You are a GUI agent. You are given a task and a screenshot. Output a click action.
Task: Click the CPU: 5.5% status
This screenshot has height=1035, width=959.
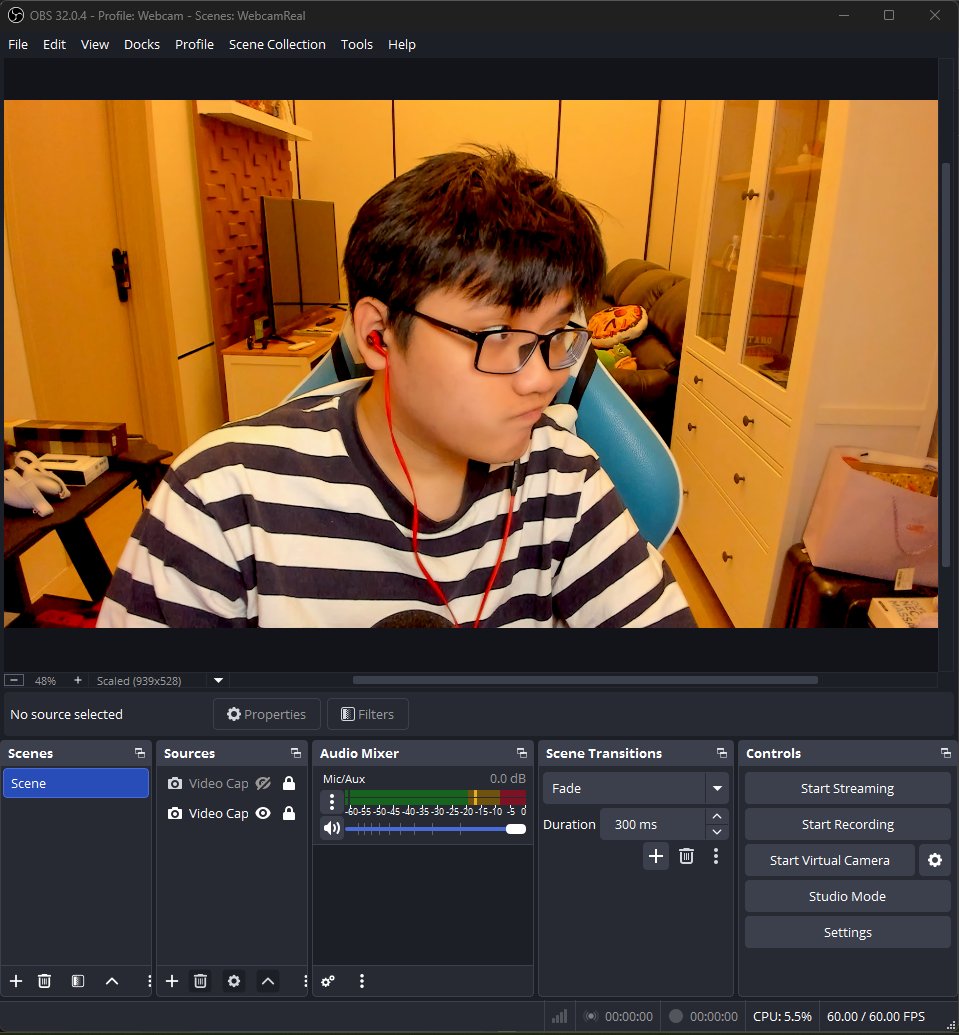point(782,1017)
